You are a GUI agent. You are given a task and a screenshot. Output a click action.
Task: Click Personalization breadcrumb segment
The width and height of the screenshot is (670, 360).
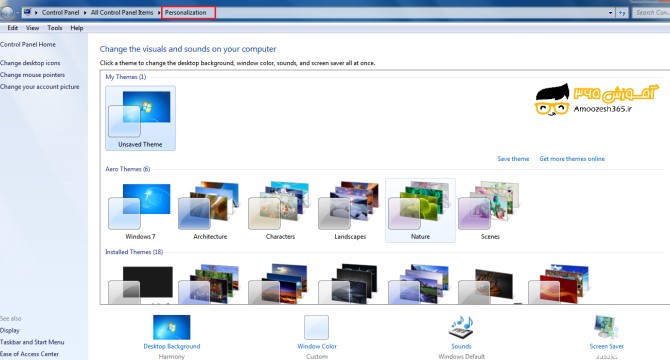185,12
